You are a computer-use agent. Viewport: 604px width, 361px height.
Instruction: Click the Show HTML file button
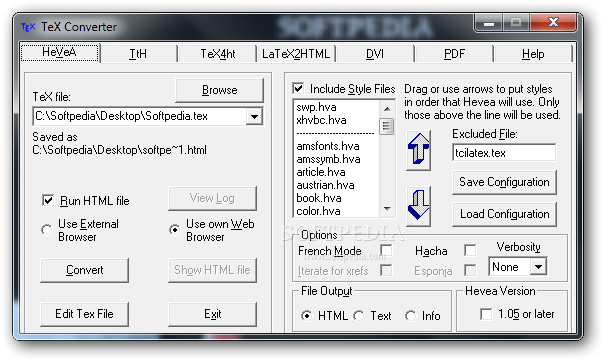click(x=212, y=270)
